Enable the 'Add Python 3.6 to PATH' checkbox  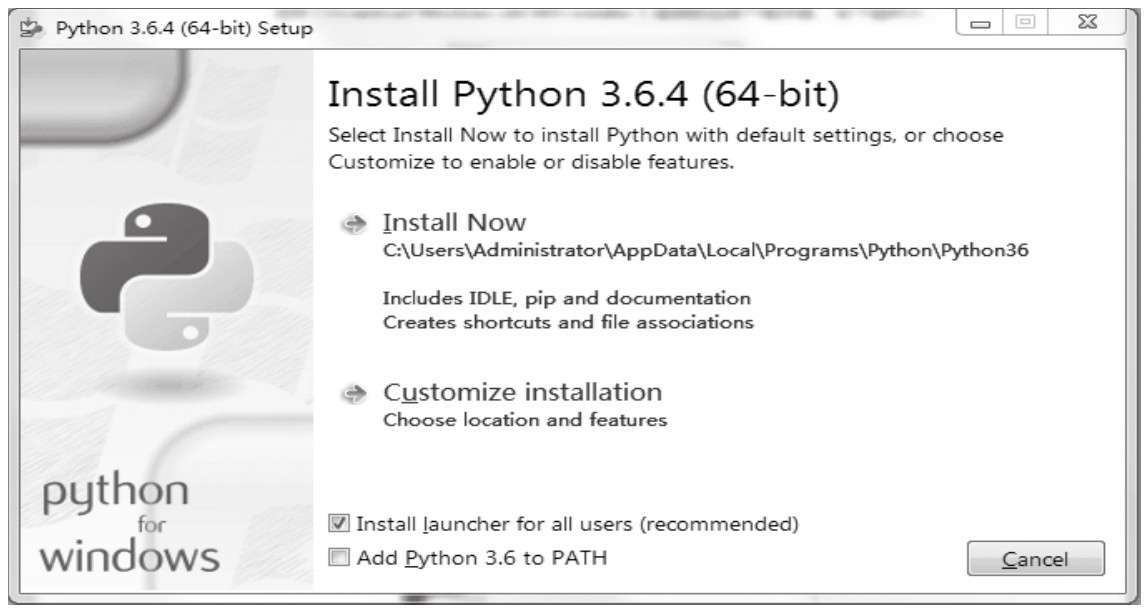click(340, 558)
